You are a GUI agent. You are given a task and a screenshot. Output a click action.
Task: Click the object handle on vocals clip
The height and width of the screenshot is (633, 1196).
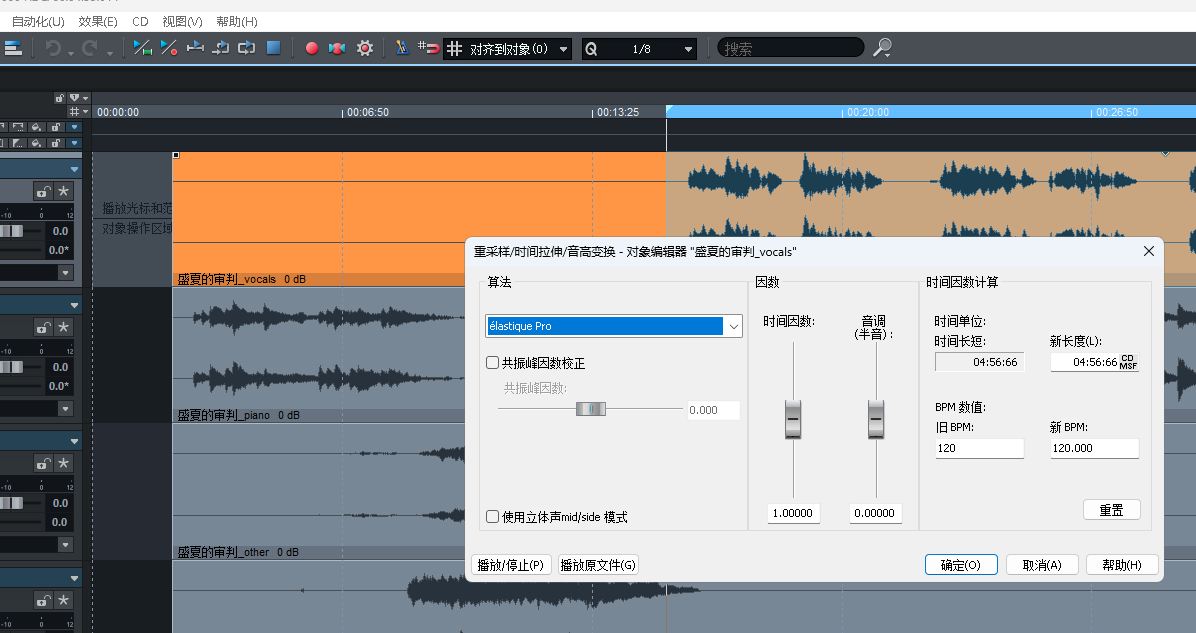tap(176, 156)
